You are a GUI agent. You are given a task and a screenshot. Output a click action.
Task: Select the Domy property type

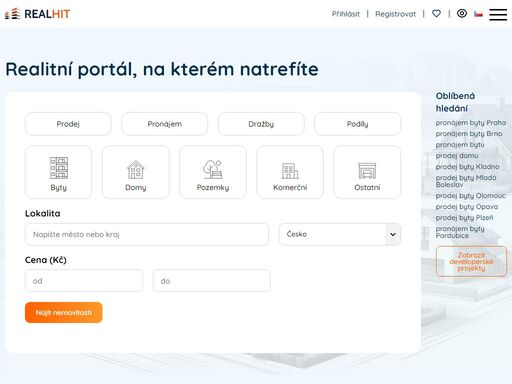point(136,172)
